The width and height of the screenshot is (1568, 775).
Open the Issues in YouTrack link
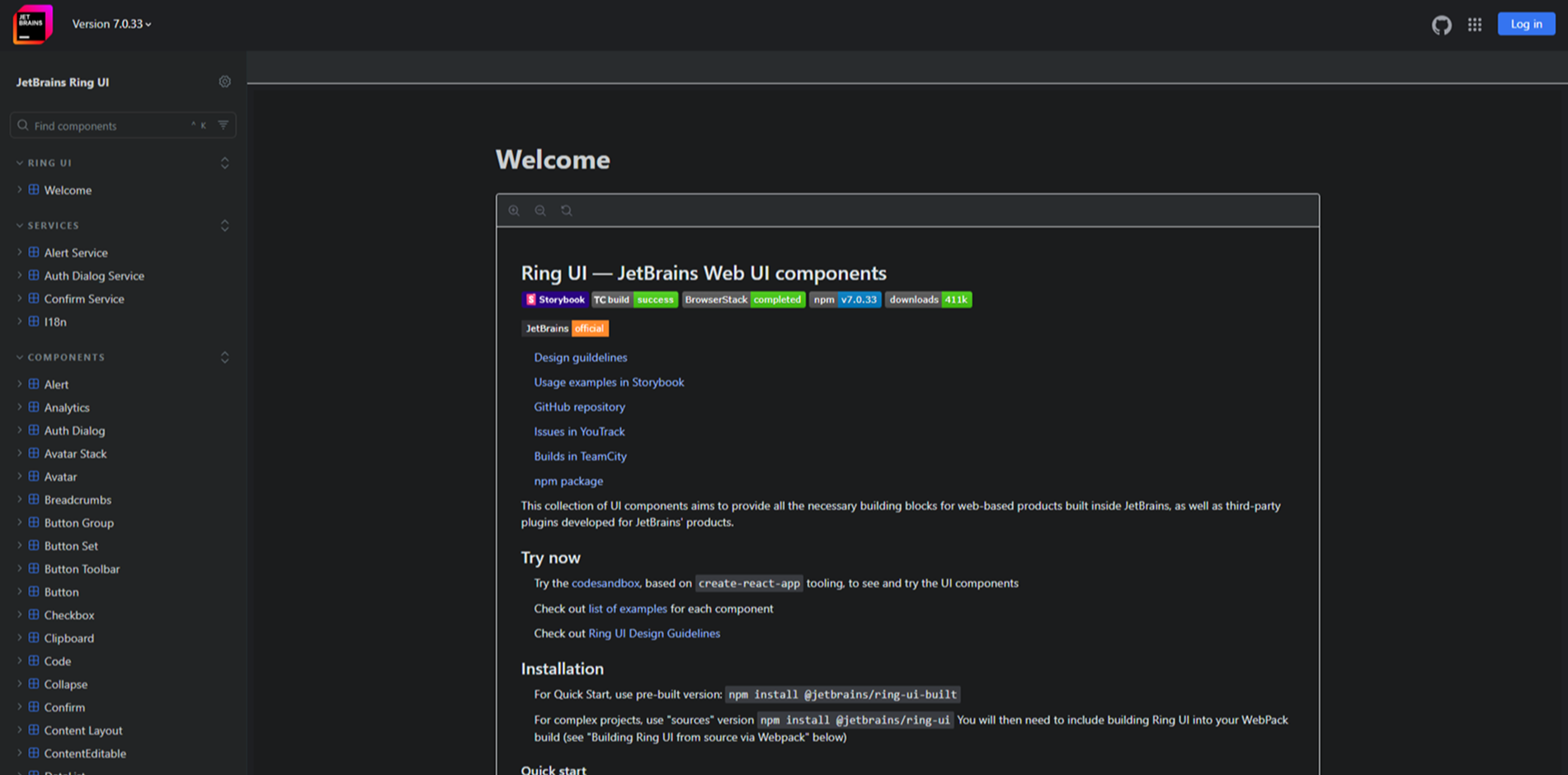point(579,431)
